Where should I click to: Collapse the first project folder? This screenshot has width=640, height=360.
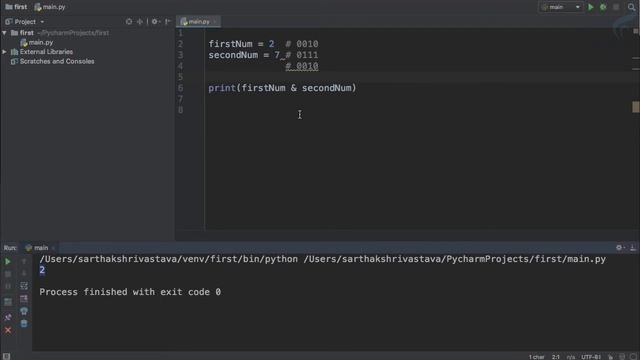[x=4, y=33]
